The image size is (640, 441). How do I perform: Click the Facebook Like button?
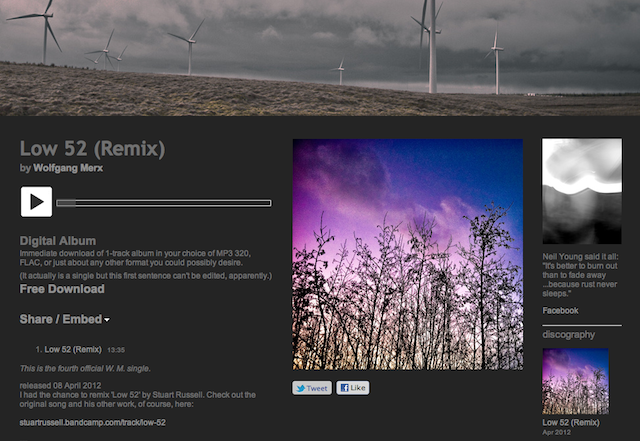pos(353,388)
